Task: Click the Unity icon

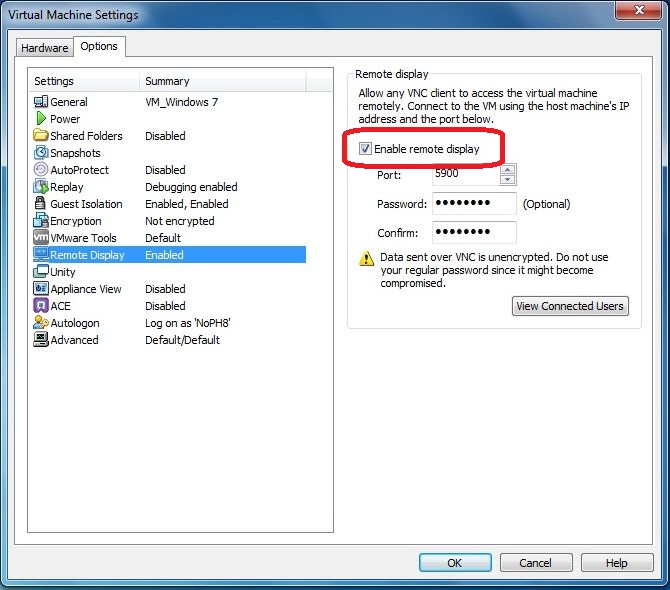Action: coord(41,271)
